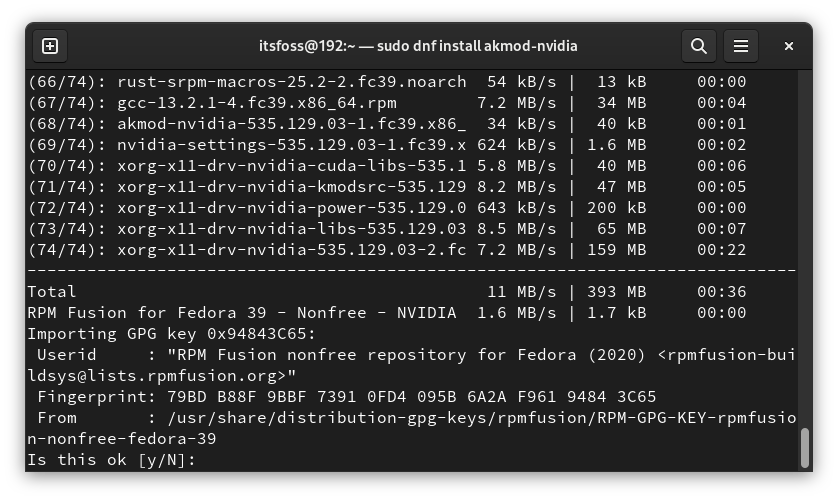Click the search magnifier icon
The height and width of the screenshot is (500, 838).
pos(699,46)
